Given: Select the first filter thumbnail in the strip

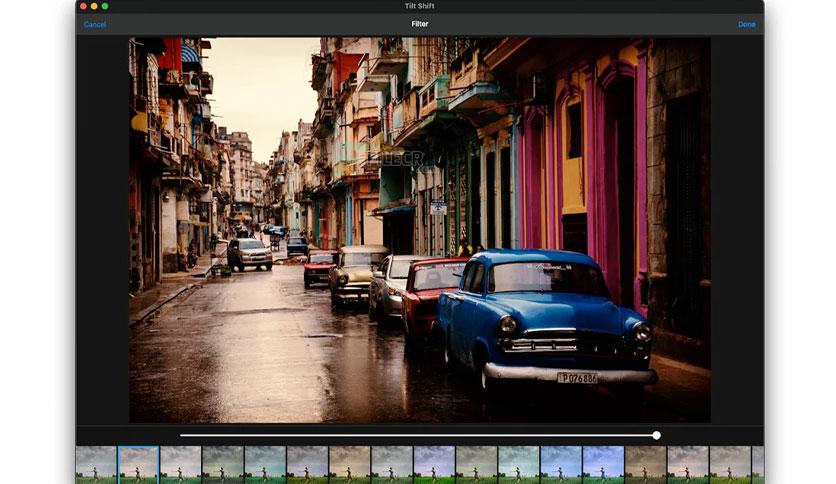Looking at the screenshot, I should 96,465.
